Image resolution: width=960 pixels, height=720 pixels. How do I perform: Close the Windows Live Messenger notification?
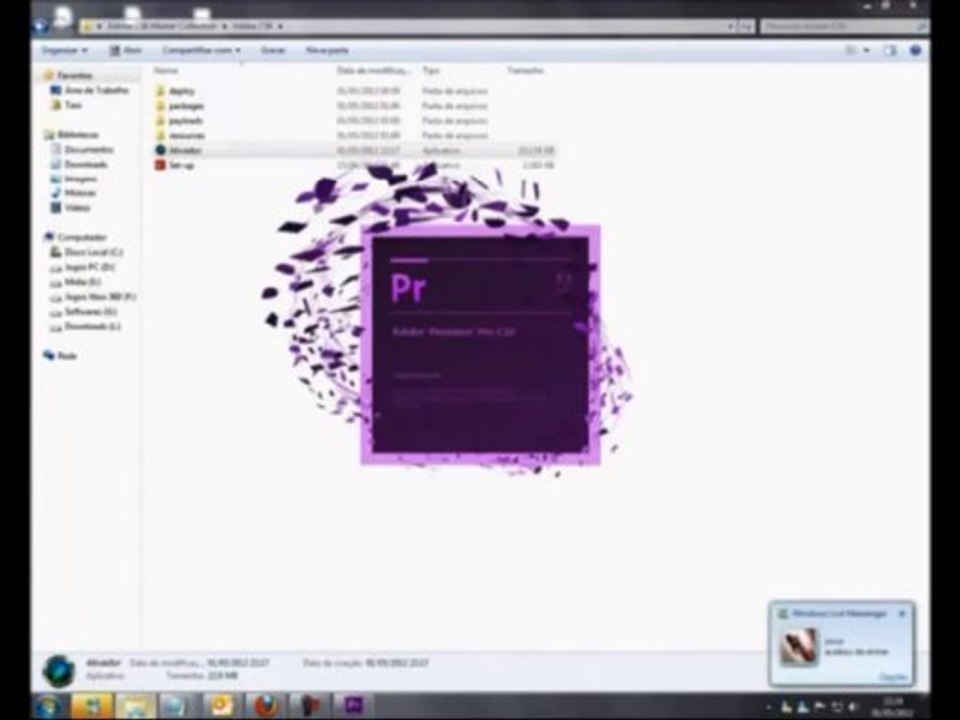coord(902,613)
